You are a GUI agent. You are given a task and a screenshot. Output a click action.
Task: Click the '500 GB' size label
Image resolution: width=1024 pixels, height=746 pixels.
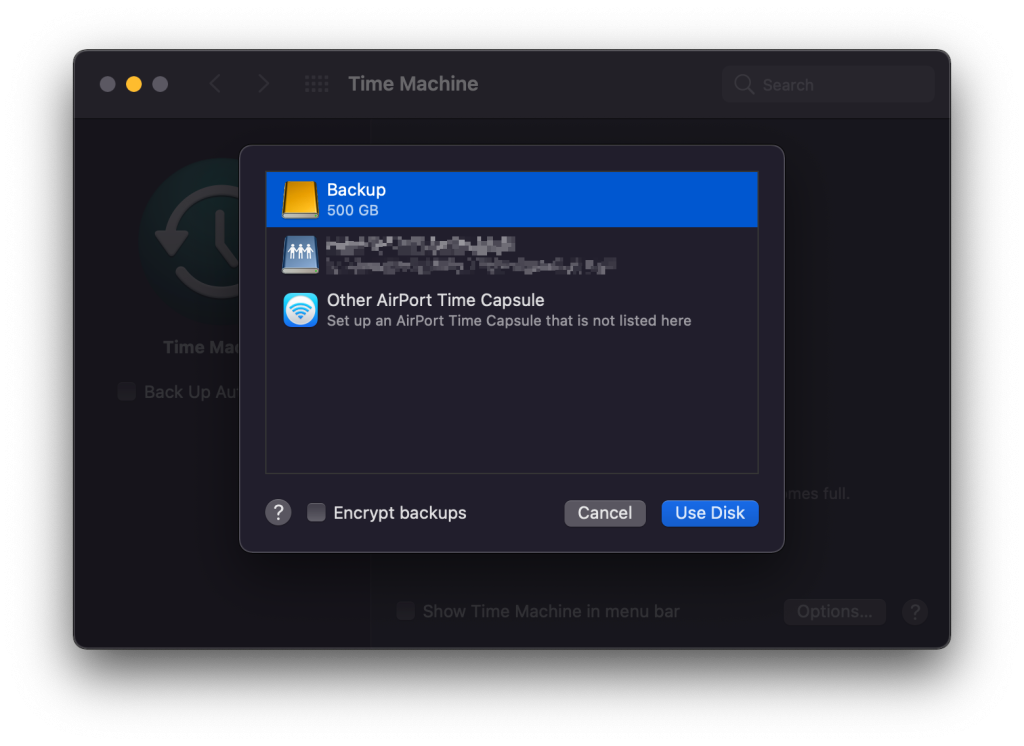click(353, 210)
